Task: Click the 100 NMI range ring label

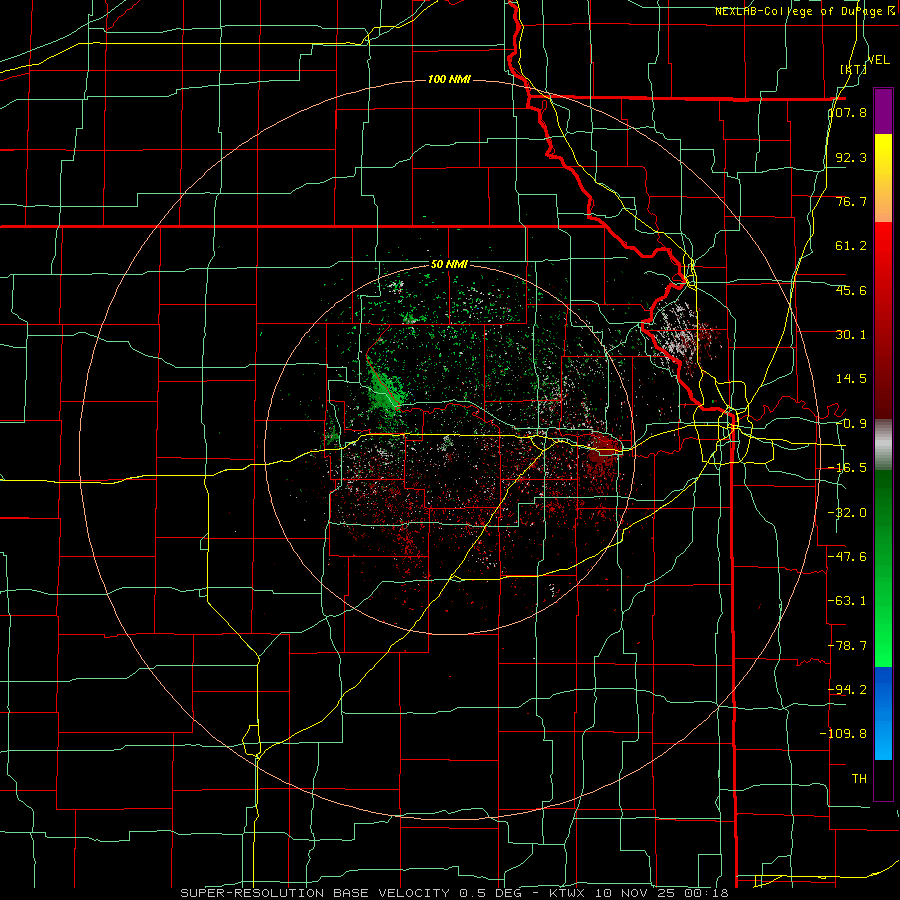Action: [x=449, y=79]
